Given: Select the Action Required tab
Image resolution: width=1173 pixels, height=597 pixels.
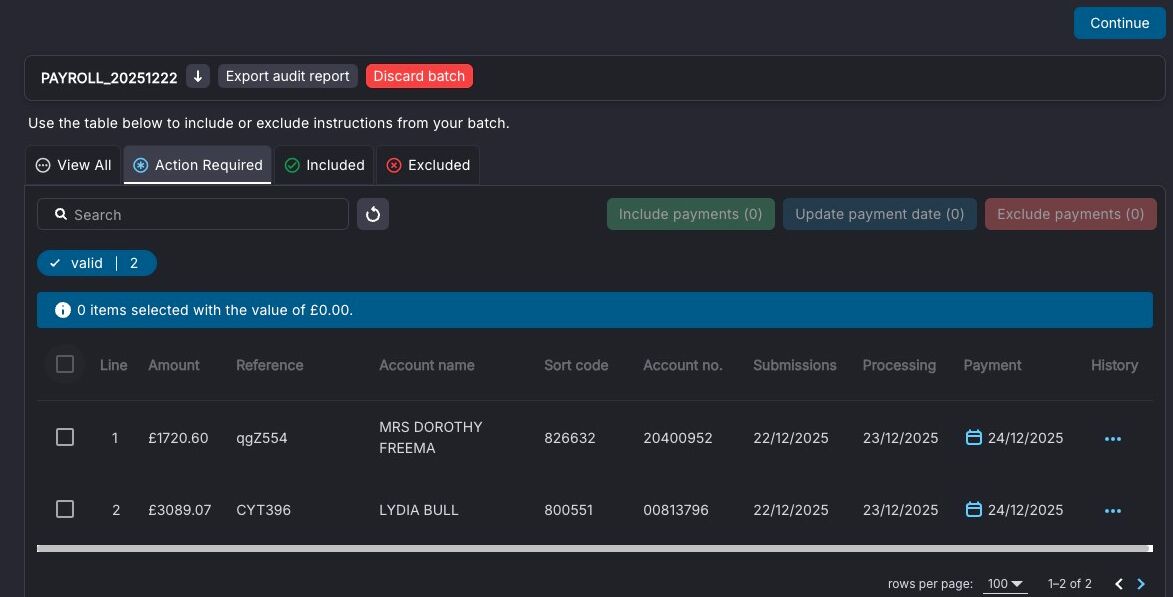Looking at the screenshot, I should point(197,165).
